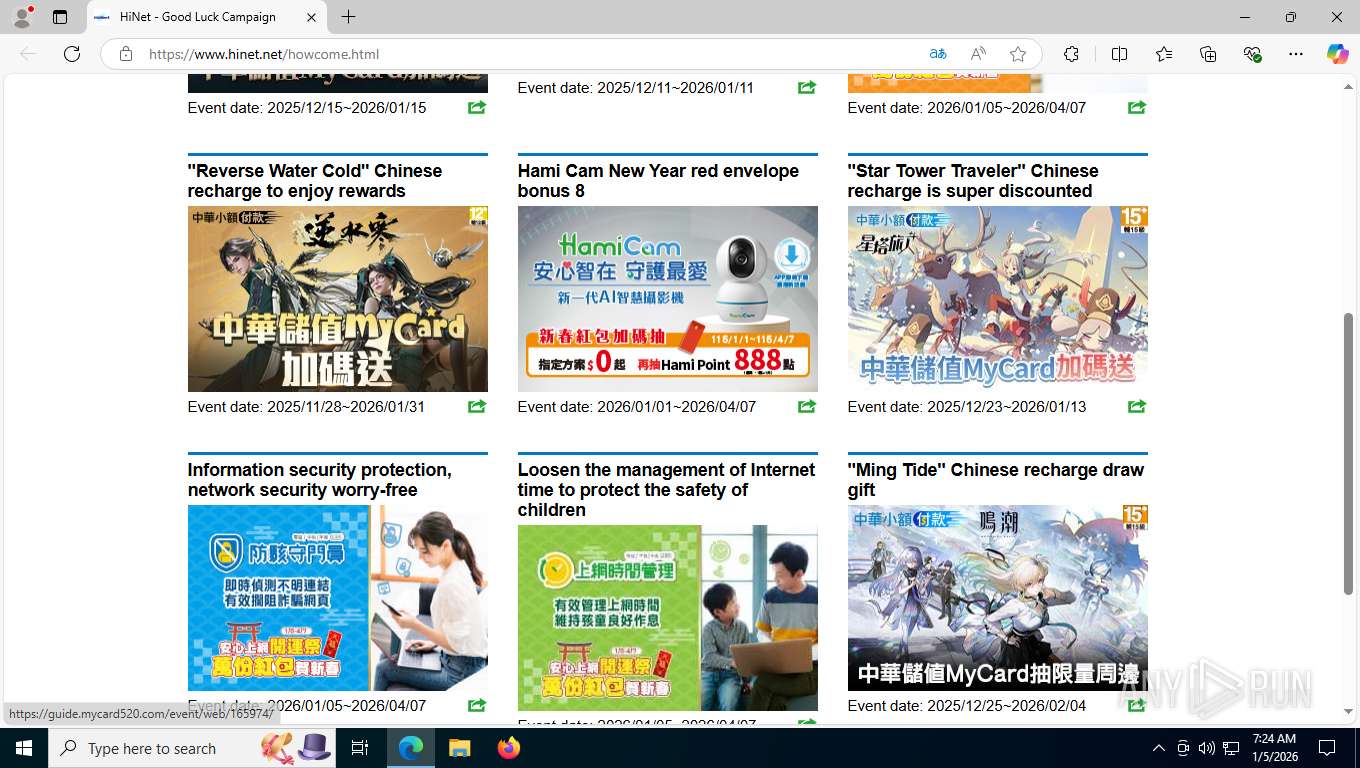
Task: Click event date 2025/12/23~2026/01/13 text
Action: (967, 407)
